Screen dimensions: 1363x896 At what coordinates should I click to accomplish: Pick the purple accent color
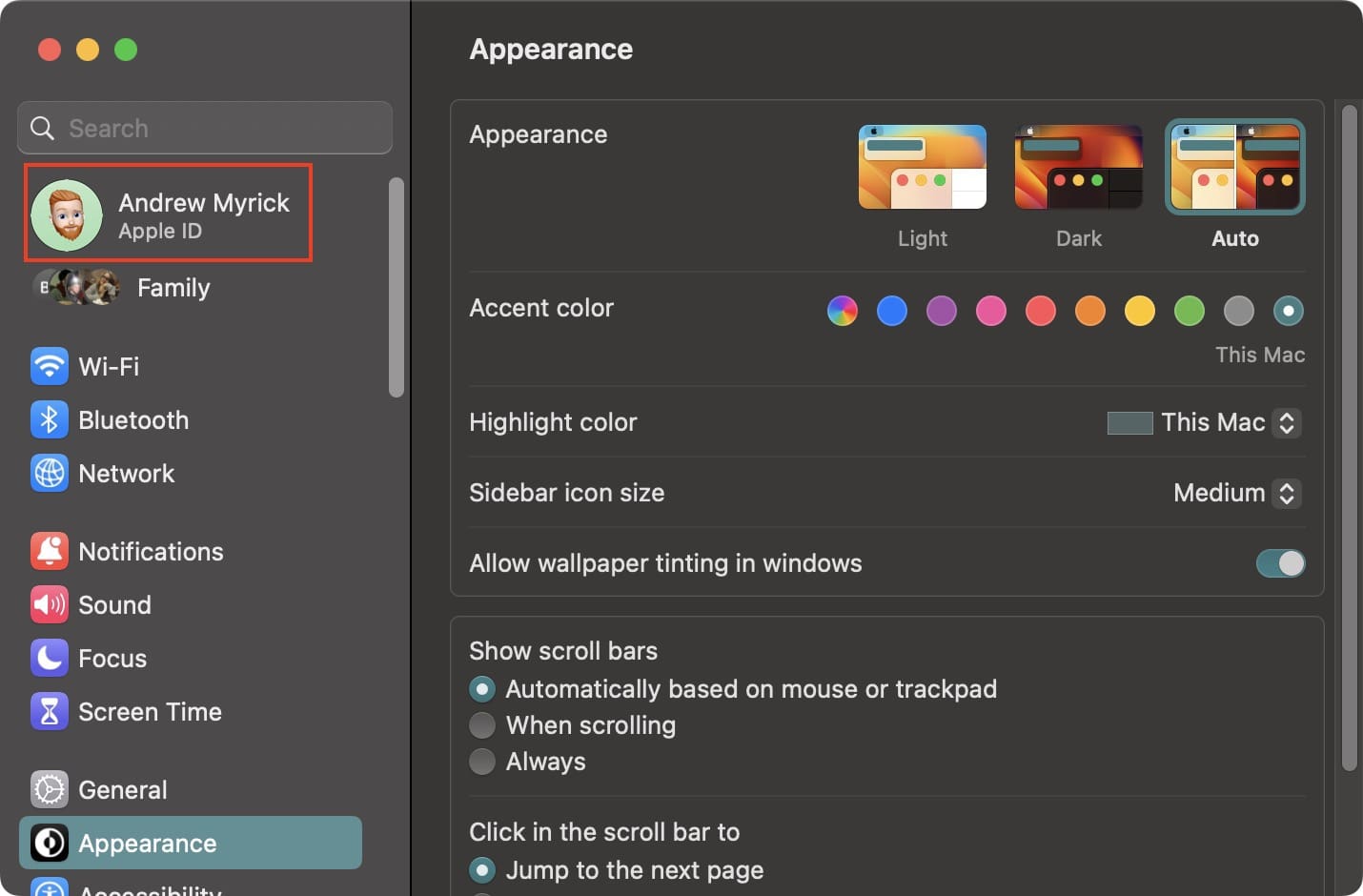click(941, 310)
